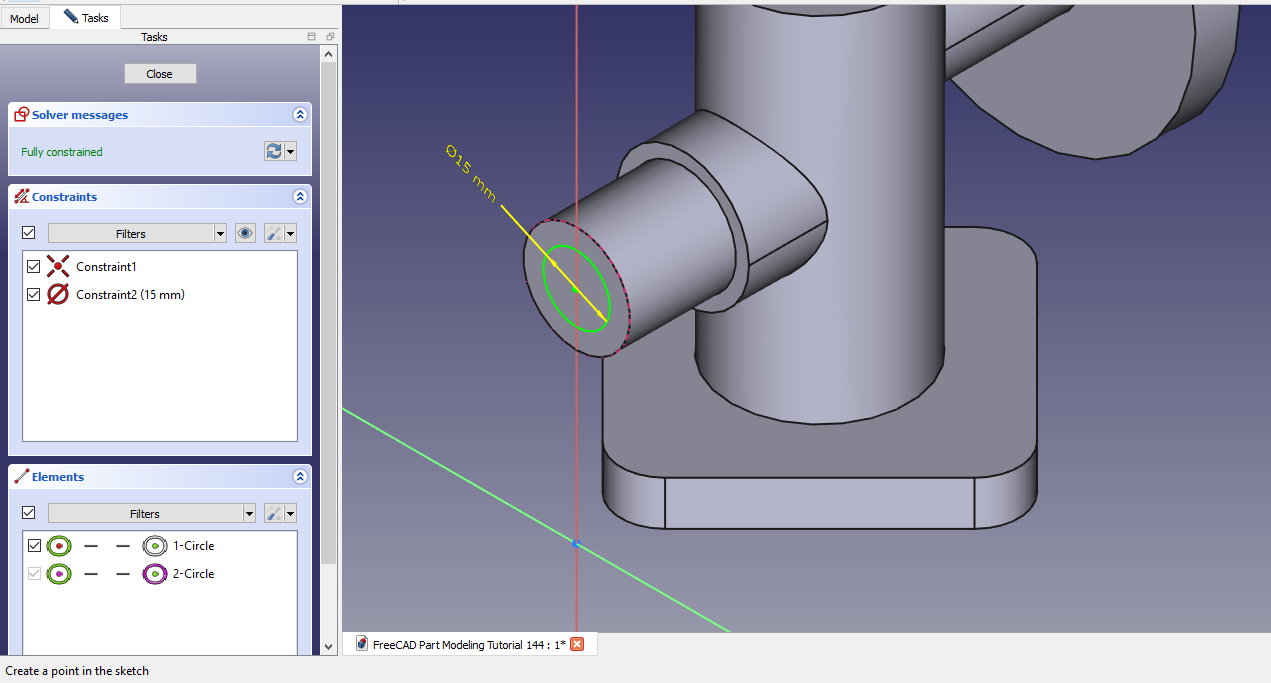The height and width of the screenshot is (683, 1271).
Task: Collapse the Solver messages section
Action: click(x=299, y=115)
